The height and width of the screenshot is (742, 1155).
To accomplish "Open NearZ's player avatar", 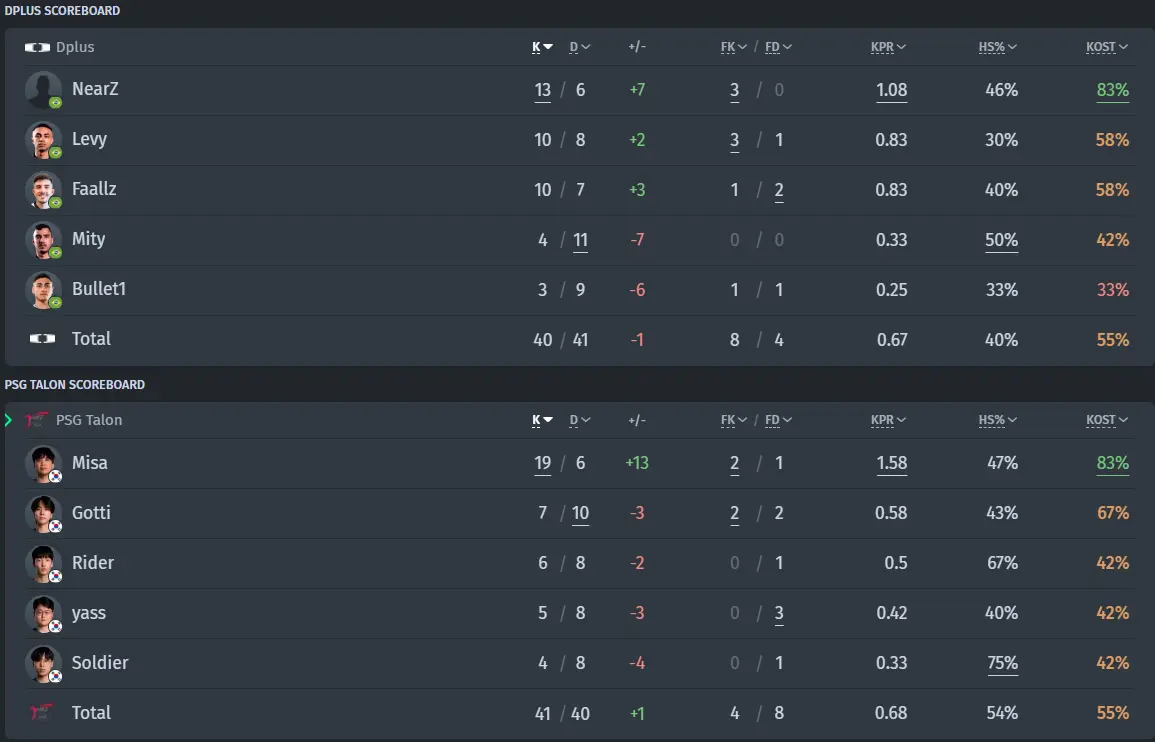I will point(43,90).
